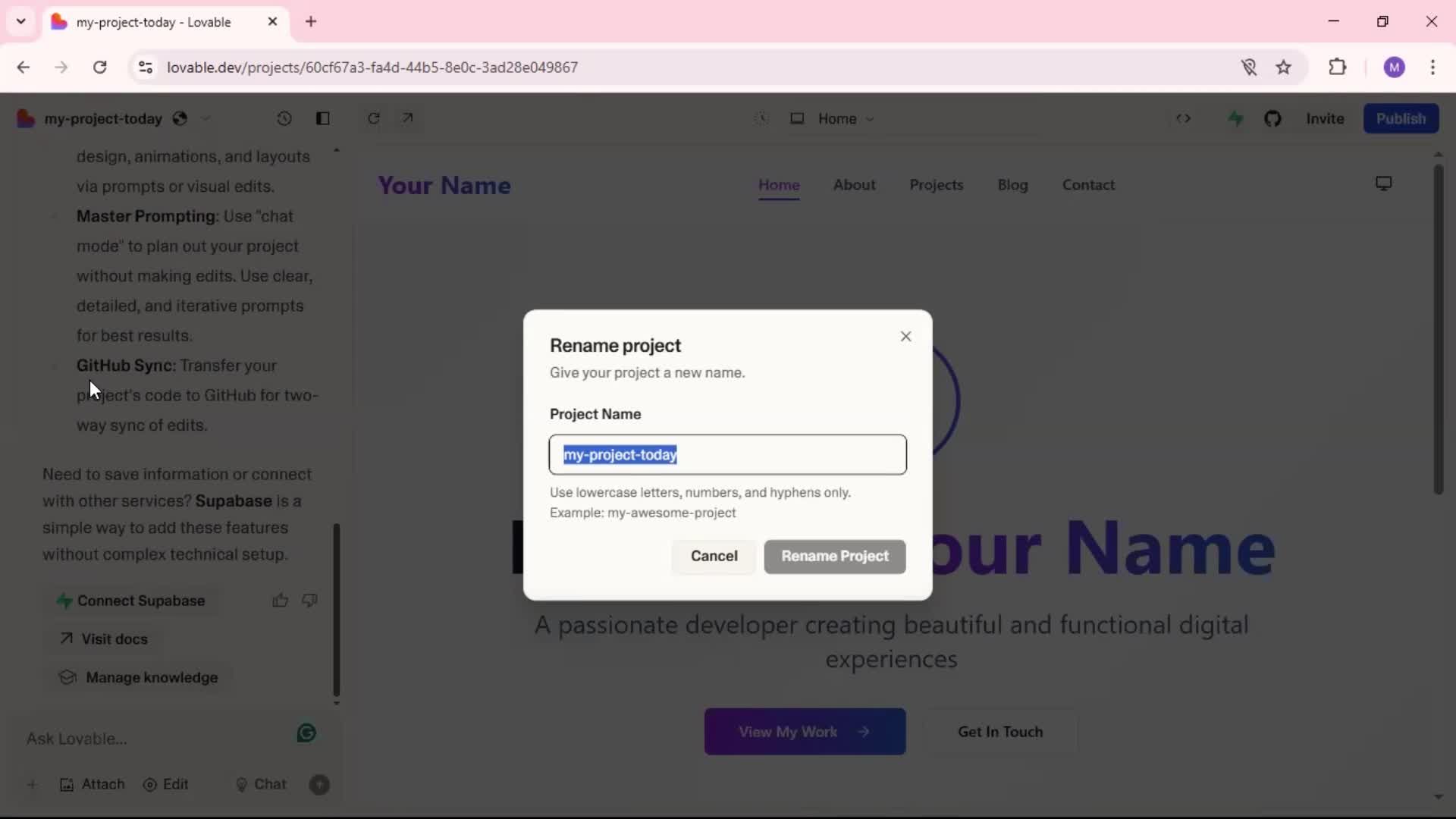Close the my-project-today browser tab
Image resolution: width=1456 pixels, height=819 pixels.
click(272, 22)
